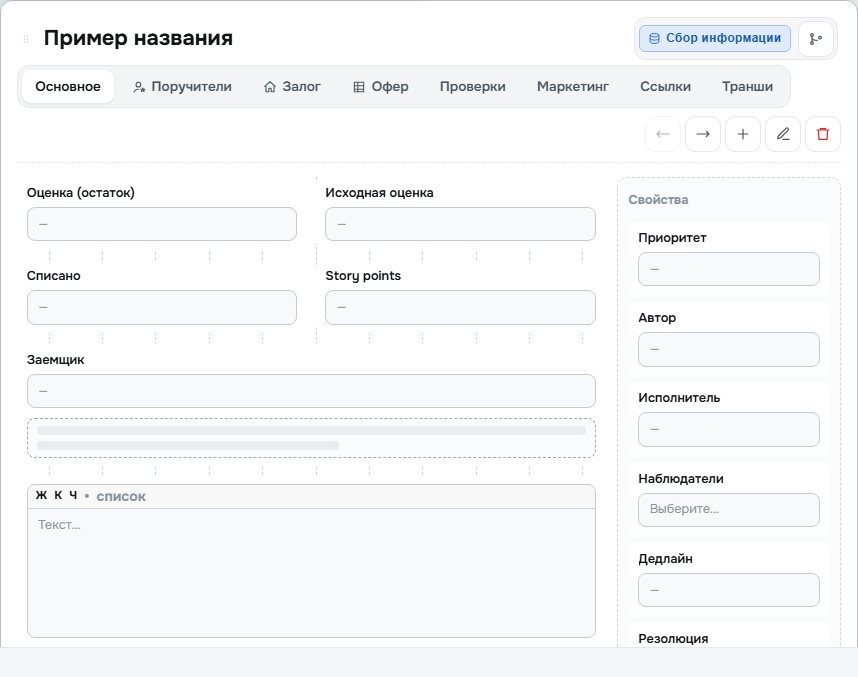This screenshot has height=677, width=858.
Task: Click the Списано field
Action: (x=162, y=307)
